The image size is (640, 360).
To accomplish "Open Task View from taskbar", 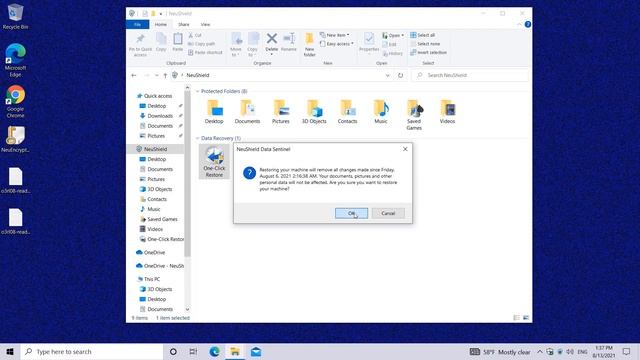I will tap(193, 351).
